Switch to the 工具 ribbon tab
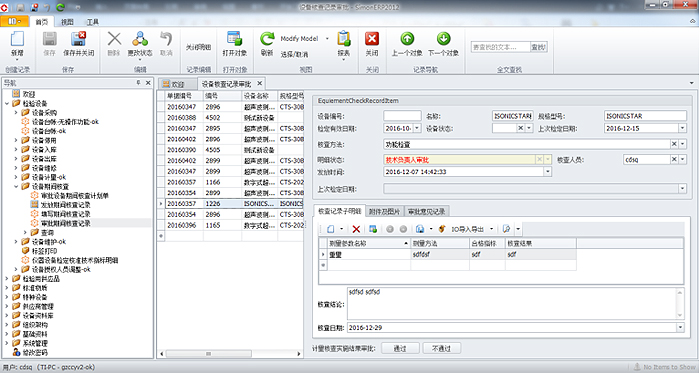Screen dimensions: 700x373 [x=92, y=22]
